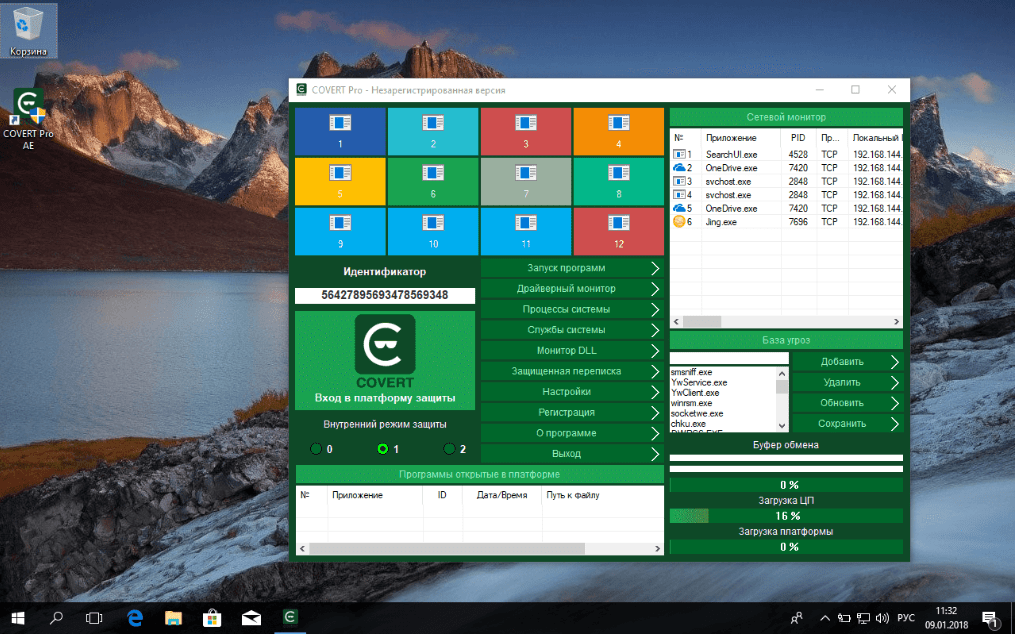
Task: Click the blue desktop tile number 1
Action: coord(339,130)
